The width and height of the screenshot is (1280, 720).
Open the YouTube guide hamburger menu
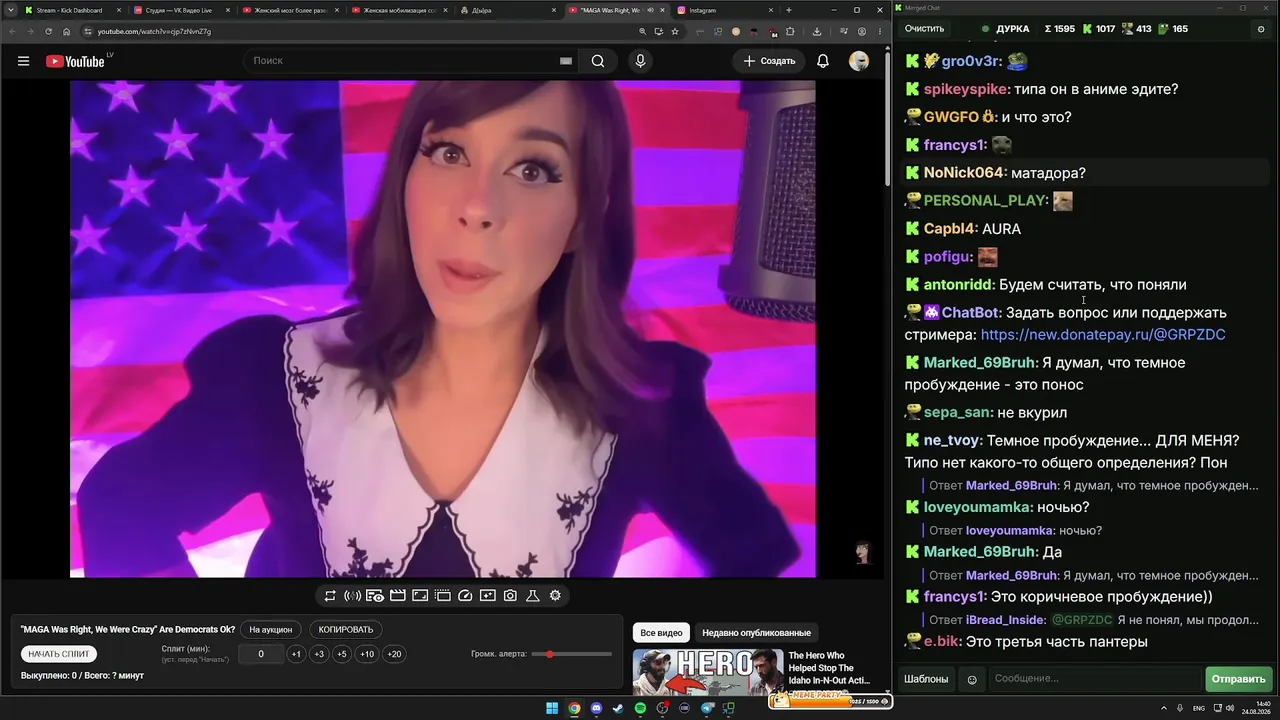point(23,61)
